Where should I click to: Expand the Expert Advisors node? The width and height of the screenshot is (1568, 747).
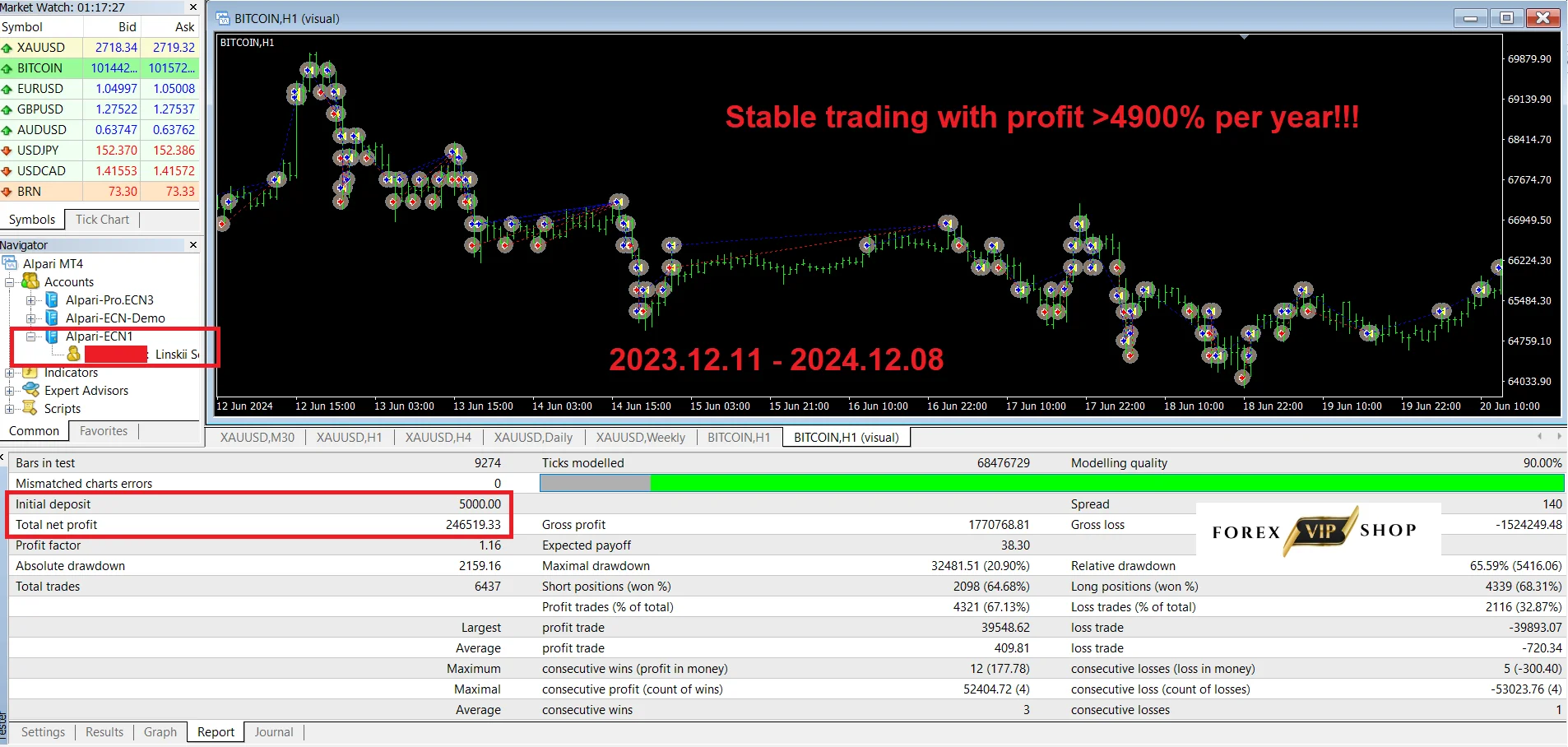coord(10,391)
